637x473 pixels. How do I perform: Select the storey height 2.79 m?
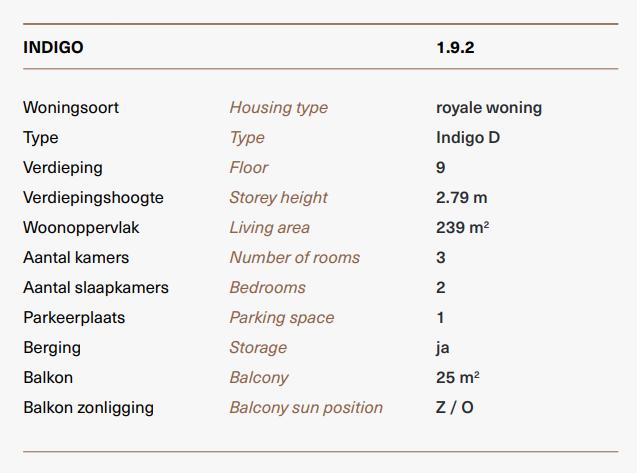click(x=462, y=198)
